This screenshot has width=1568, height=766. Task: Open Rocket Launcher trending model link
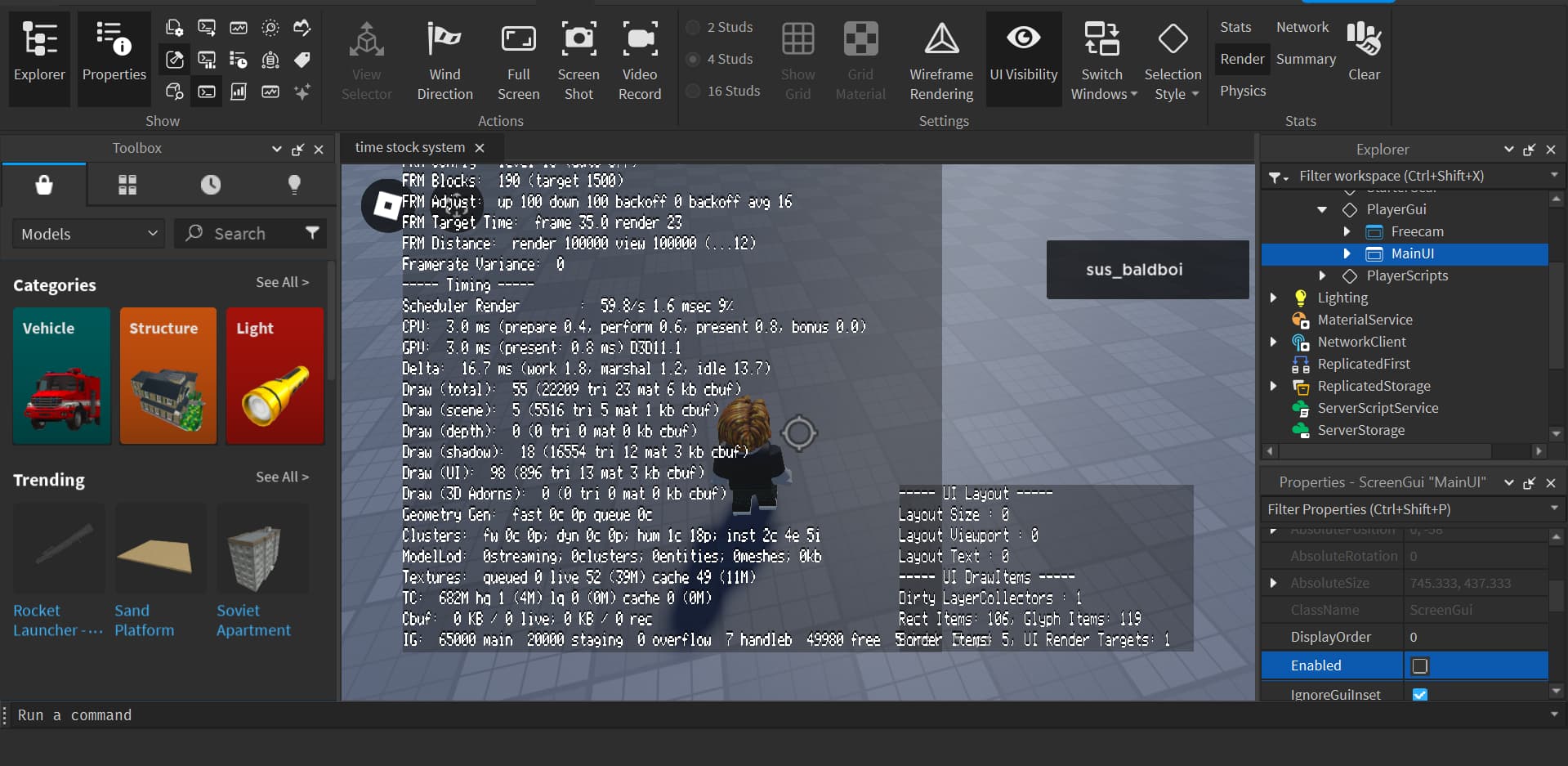(x=57, y=620)
